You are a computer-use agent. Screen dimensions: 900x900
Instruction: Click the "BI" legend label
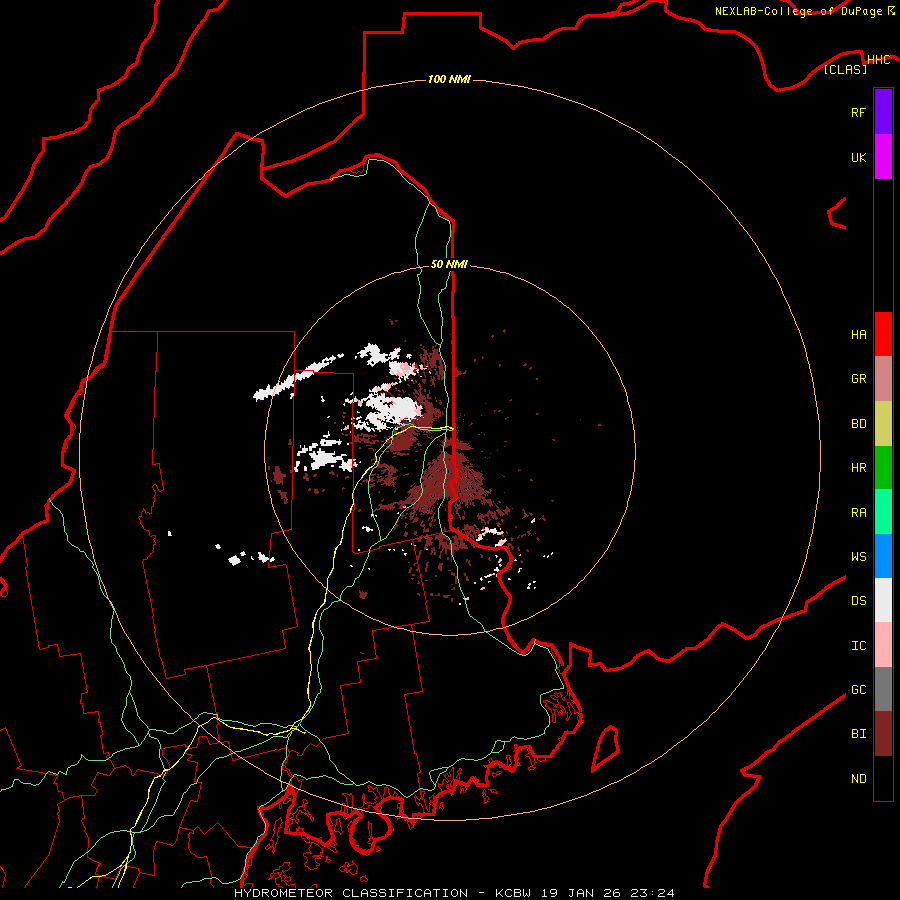click(x=858, y=734)
